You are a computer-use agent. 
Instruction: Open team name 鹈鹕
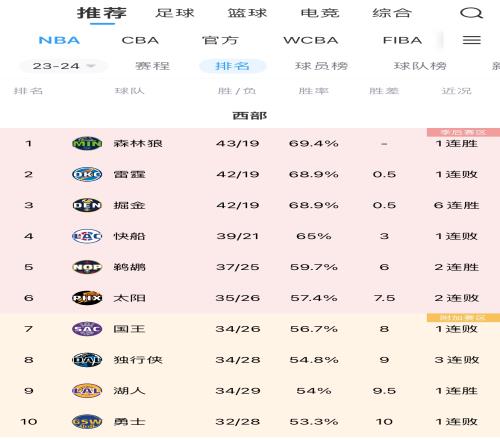[x=129, y=267]
